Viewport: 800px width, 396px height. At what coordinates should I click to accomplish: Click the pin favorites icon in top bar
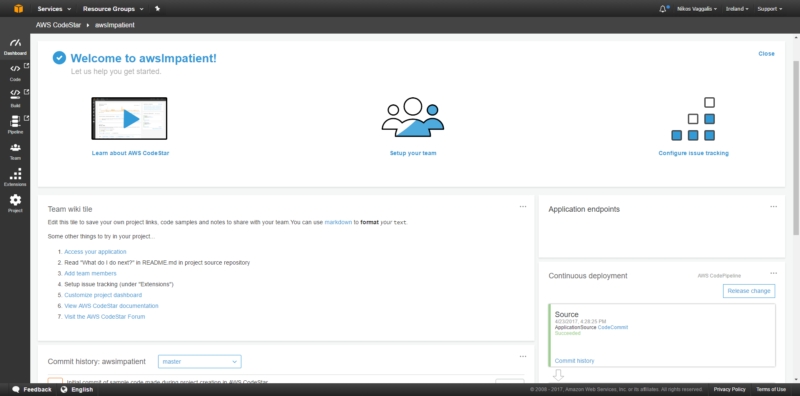click(x=157, y=8)
